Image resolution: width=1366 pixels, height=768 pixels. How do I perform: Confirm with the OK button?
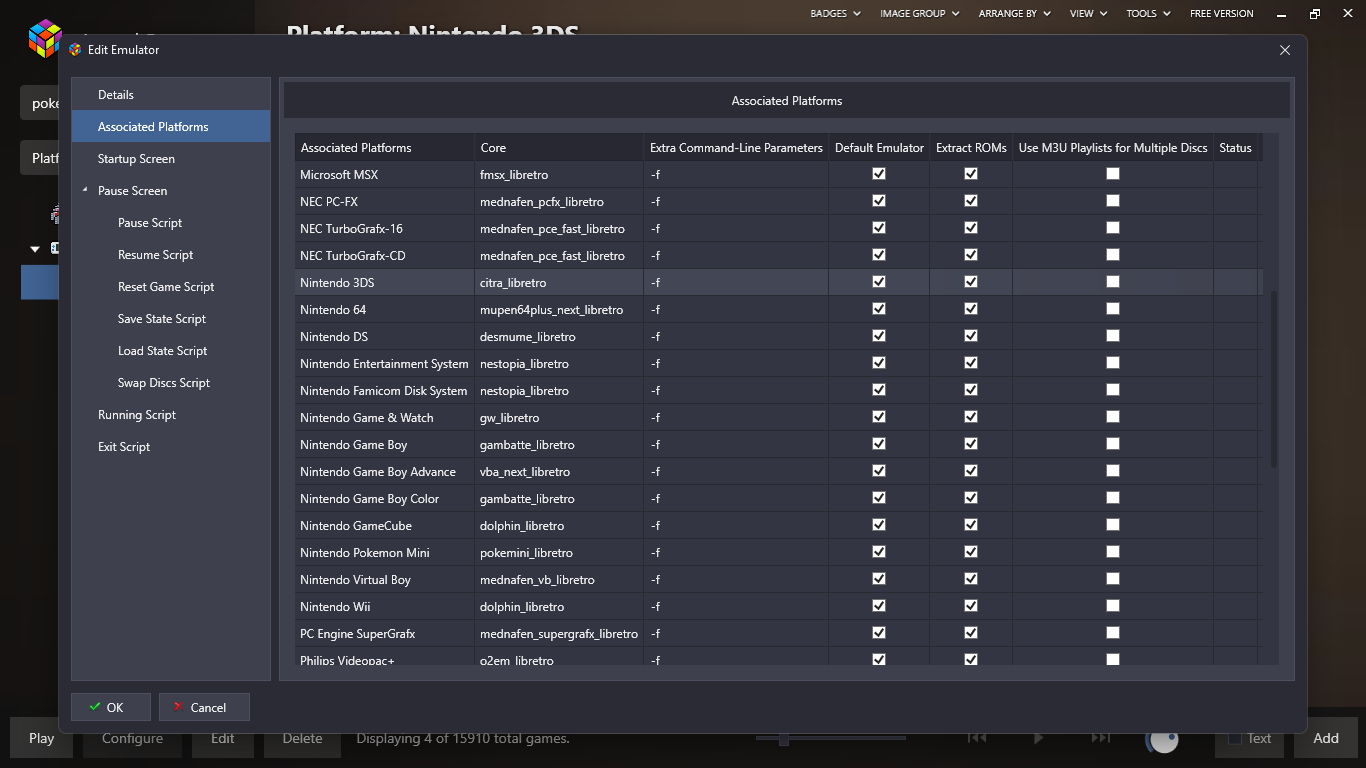click(x=111, y=707)
